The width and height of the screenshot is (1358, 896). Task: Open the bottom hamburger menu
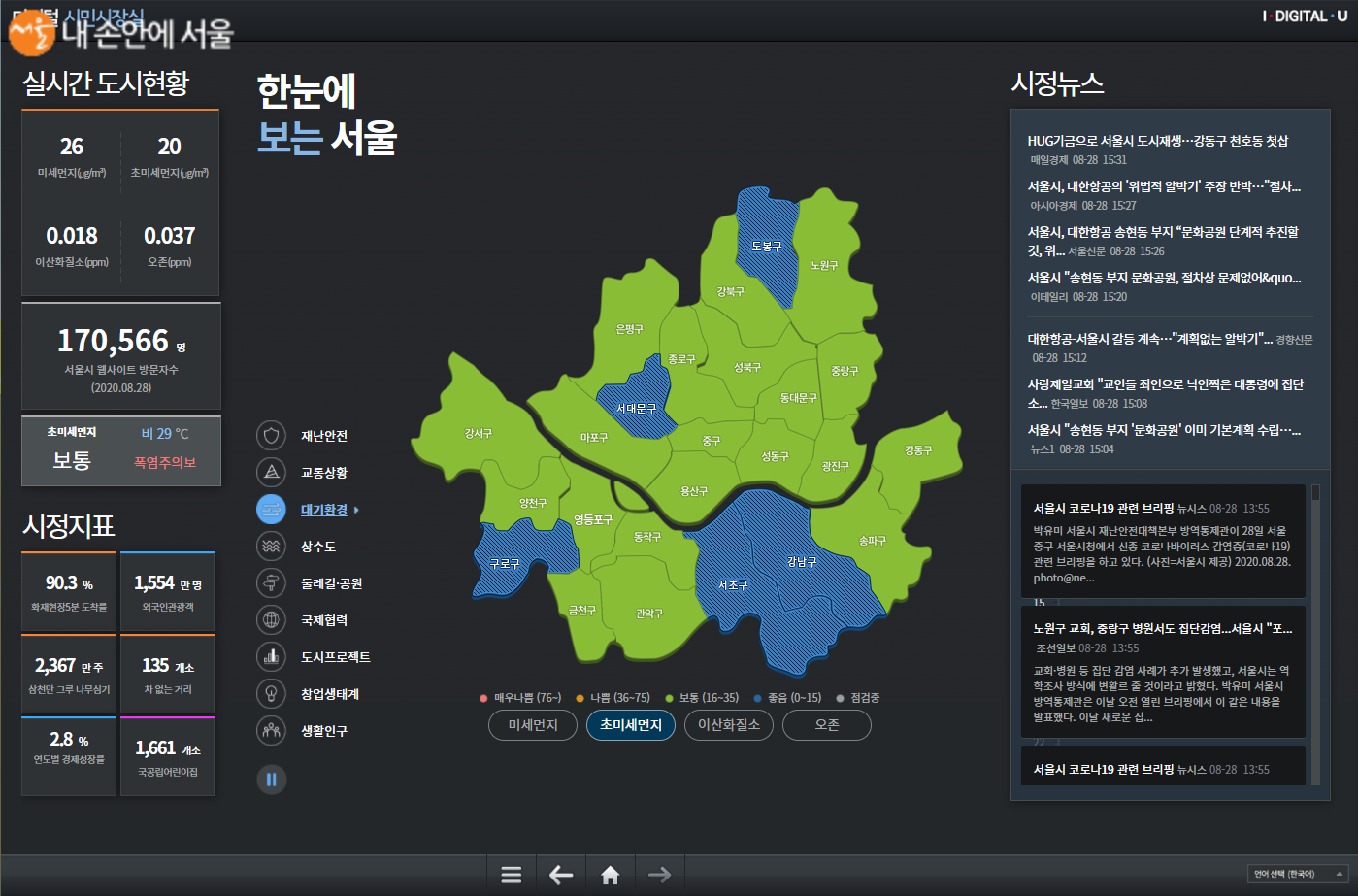tap(512, 874)
